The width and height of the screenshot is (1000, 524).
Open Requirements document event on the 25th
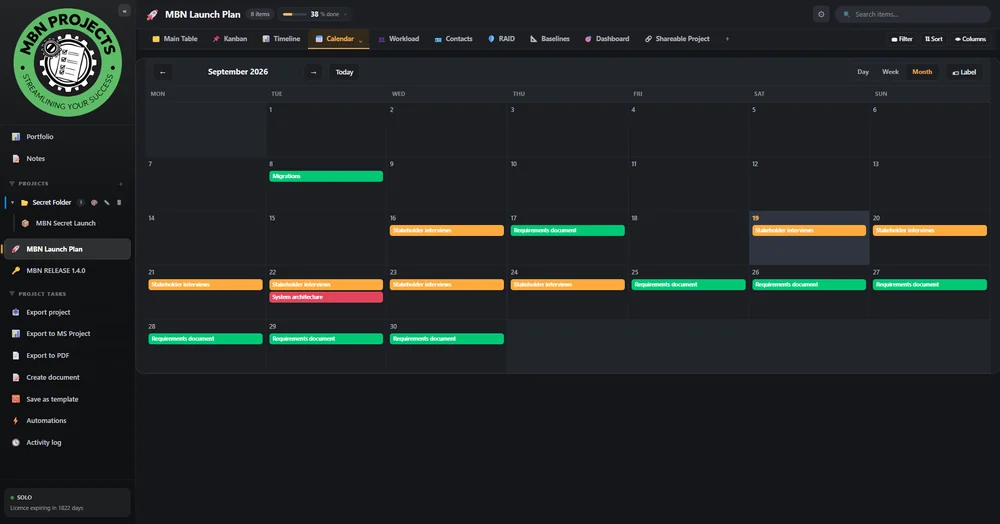click(688, 284)
